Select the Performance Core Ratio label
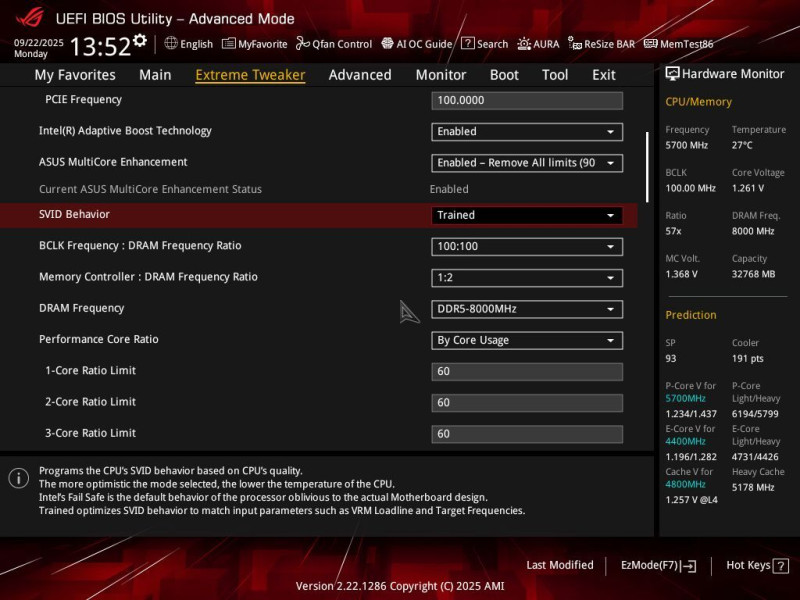800x600 pixels. (x=98, y=339)
